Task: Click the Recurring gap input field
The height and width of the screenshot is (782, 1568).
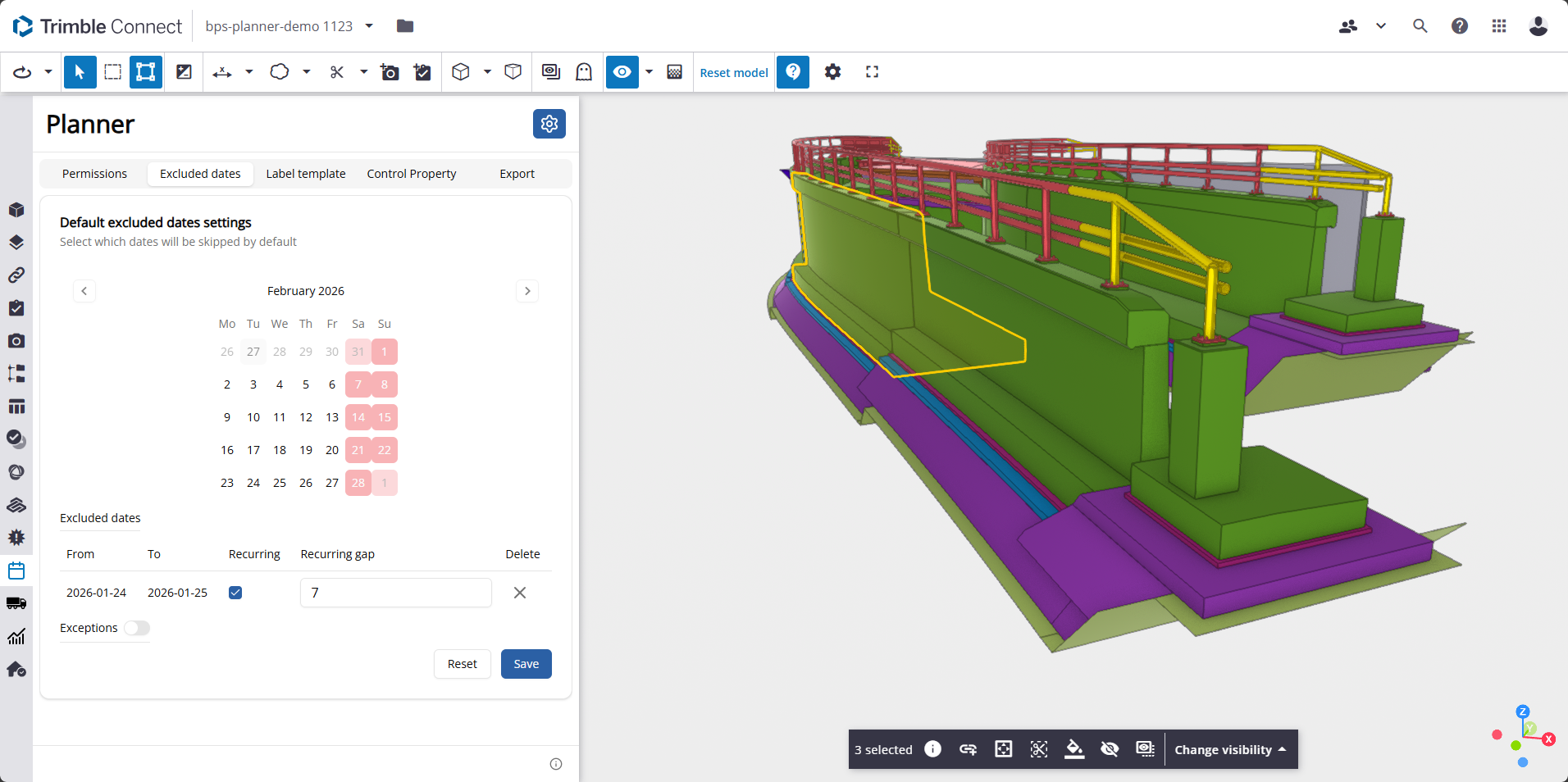Action: pos(396,593)
